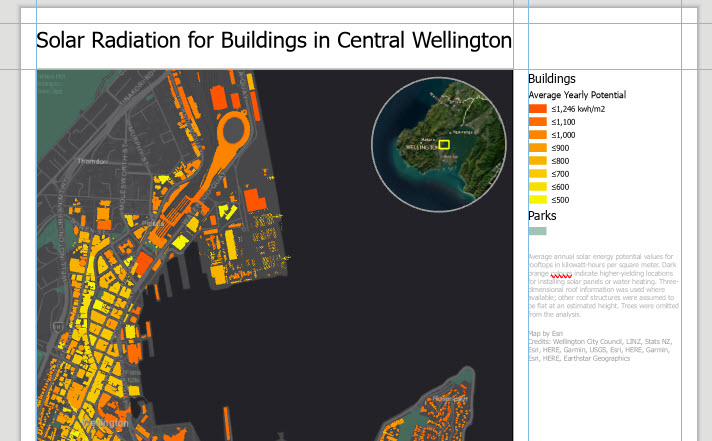This screenshot has height=441, width=712.
Task: Click the yellow extent rectangle in inset map
Action: [444, 144]
